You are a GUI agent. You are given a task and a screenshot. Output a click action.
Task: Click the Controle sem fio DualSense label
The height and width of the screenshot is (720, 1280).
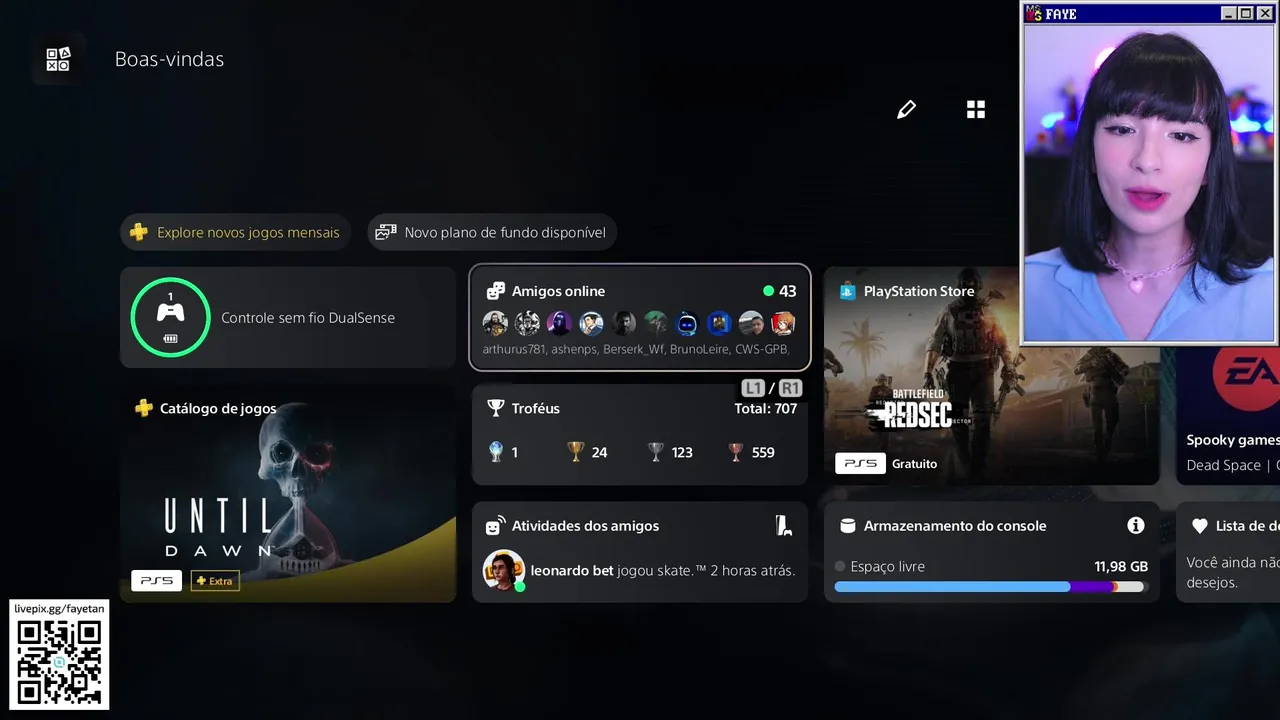point(308,318)
